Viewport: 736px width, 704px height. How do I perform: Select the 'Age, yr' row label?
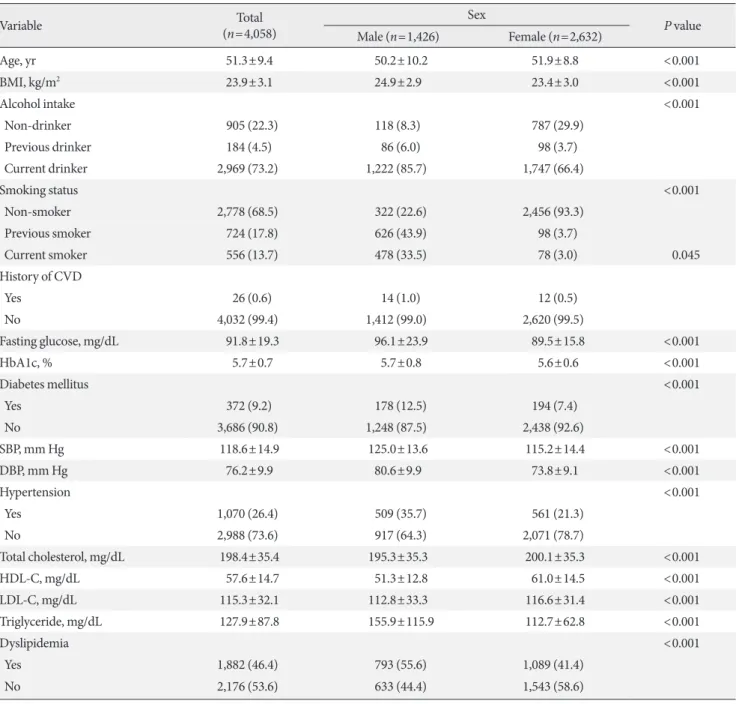coord(18,61)
